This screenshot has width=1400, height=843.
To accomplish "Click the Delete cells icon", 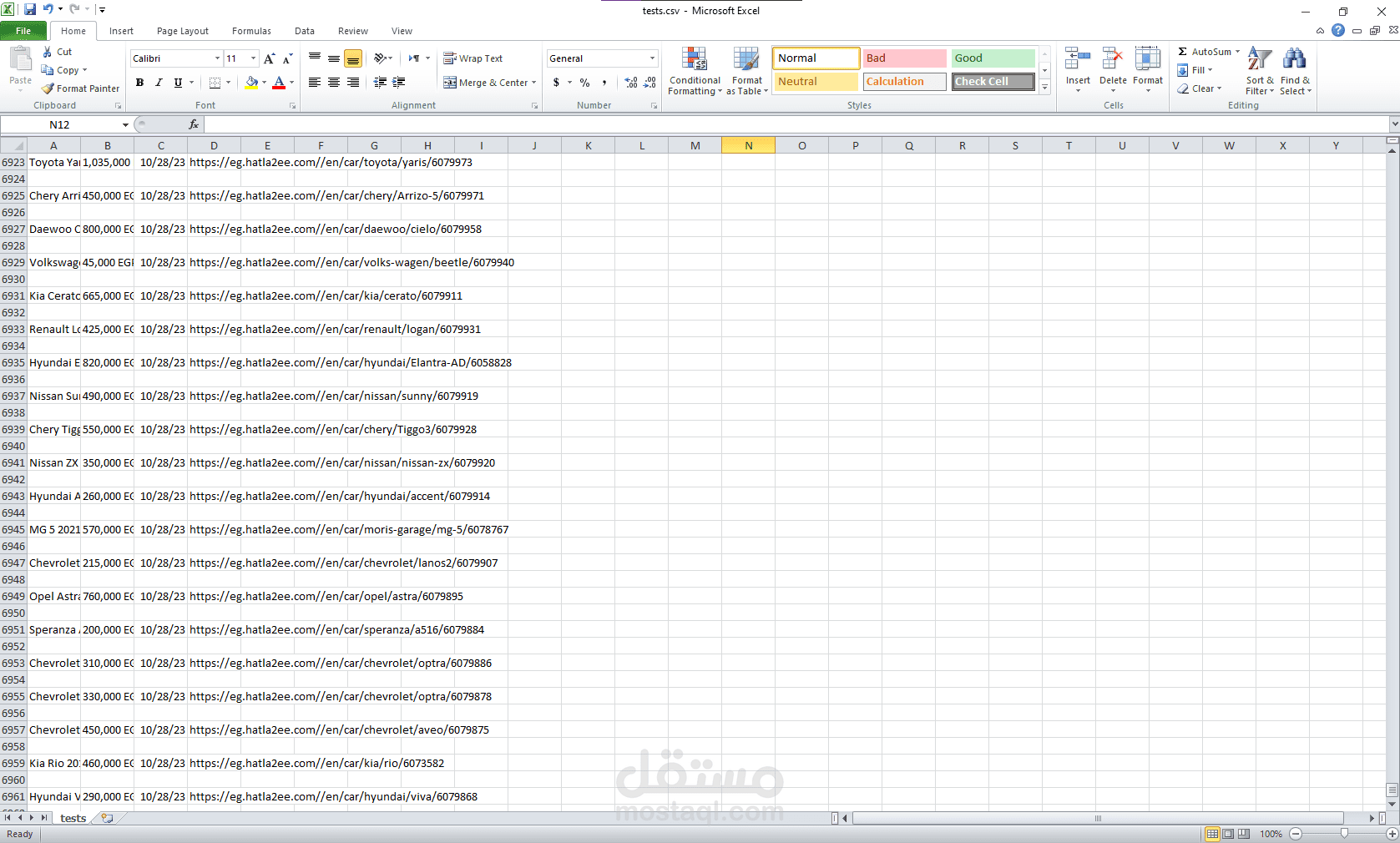I will tap(1113, 59).
